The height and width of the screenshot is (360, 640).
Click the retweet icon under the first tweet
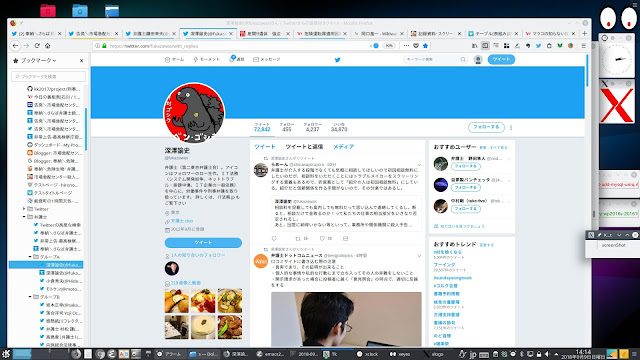pos(298,238)
